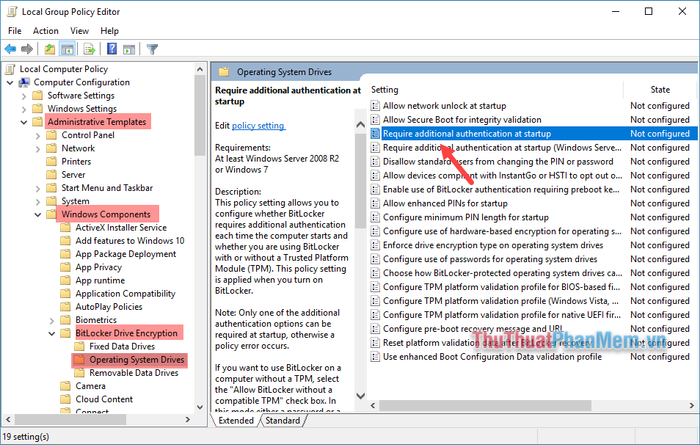This screenshot has width=700, height=445.
Task: Expand the Windows Settings node
Action: [24, 109]
